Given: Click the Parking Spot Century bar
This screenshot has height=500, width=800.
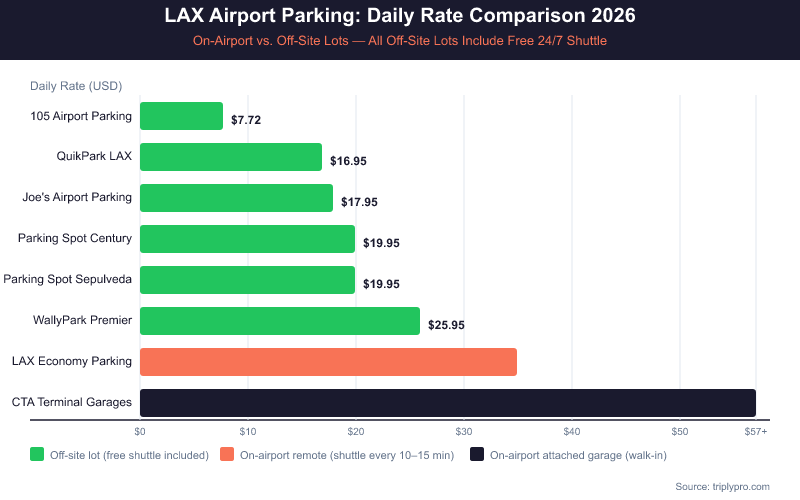Looking at the screenshot, I should pyautogui.click(x=247, y=239).
